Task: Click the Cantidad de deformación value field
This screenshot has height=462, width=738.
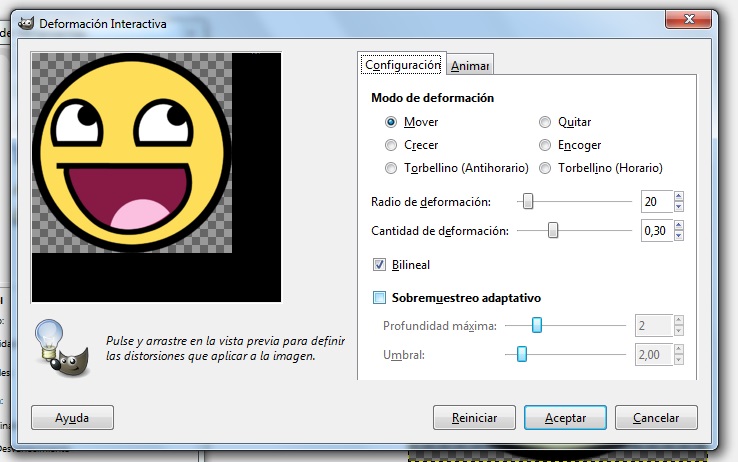Action: coord(657,231)
